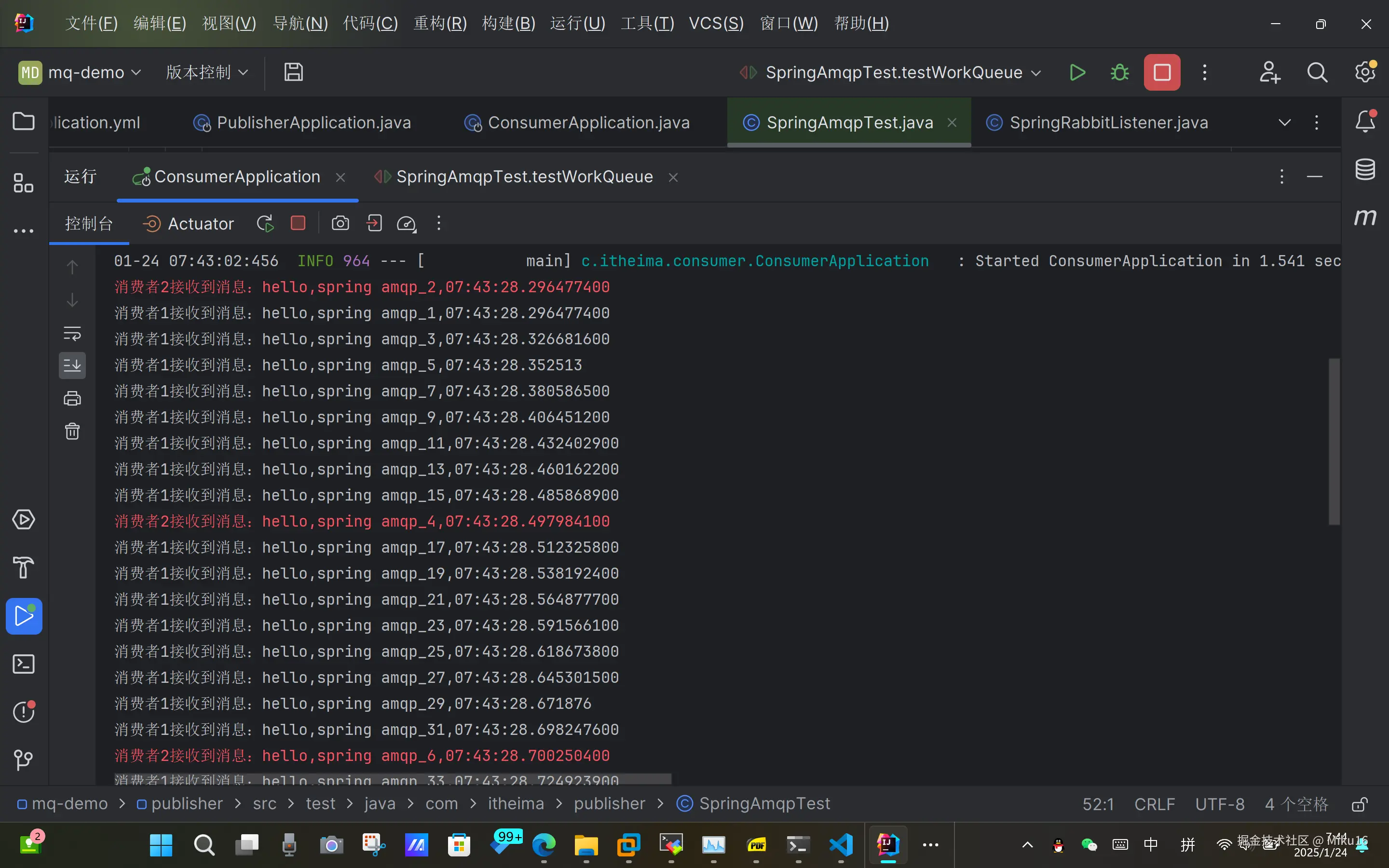Click the Rerun ConsumerApplication icon
This screenshot has height=868, width=1389.
[x=265, y=223]
